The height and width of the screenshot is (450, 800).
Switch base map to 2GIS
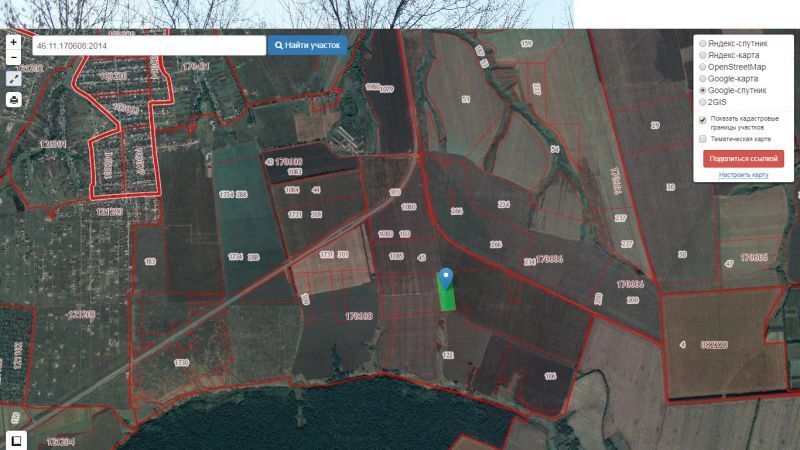pos(702,102)
